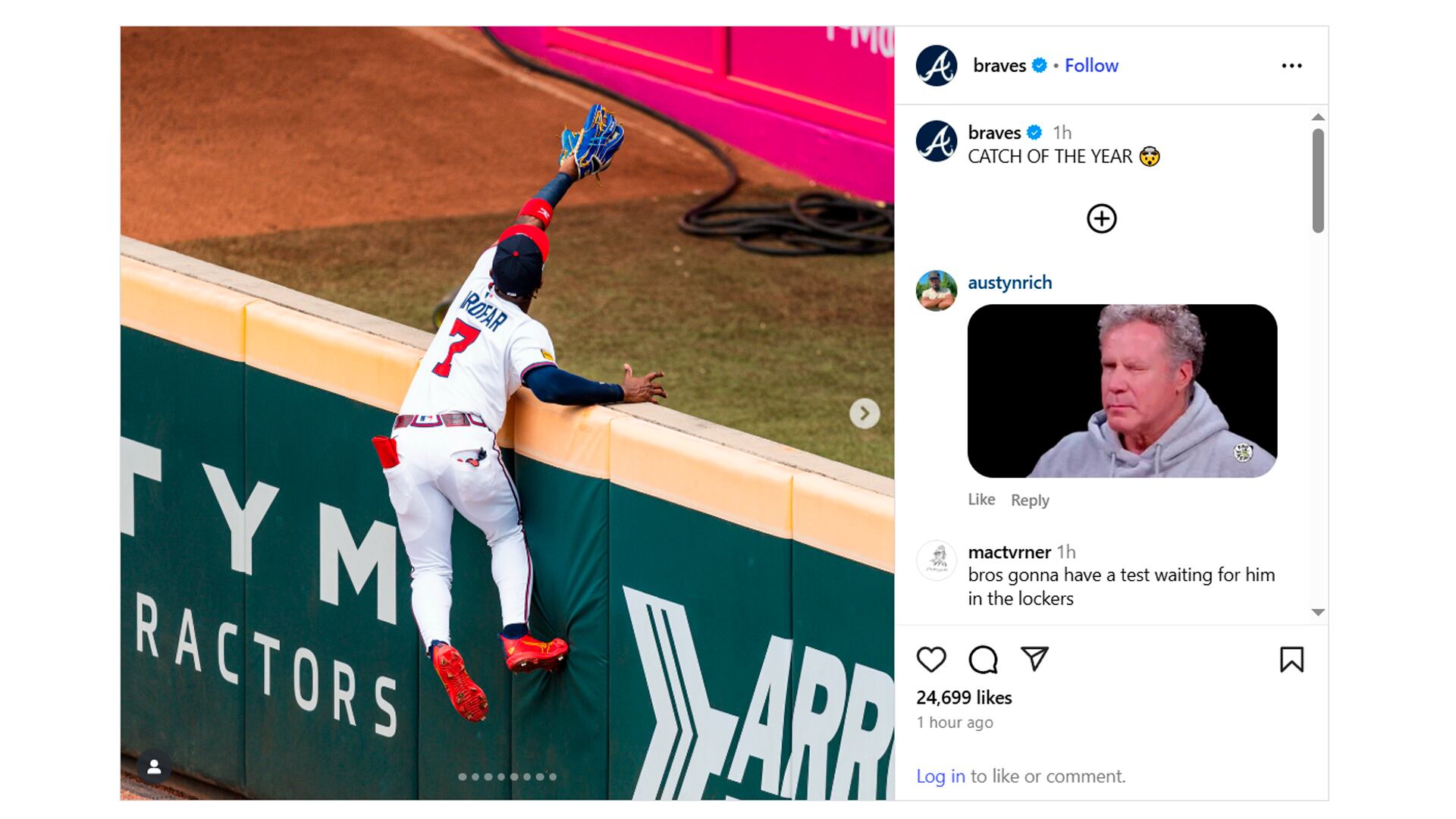Click Log in link
This screenshot has width=1456, height=819.
click(x=940, y=776)
